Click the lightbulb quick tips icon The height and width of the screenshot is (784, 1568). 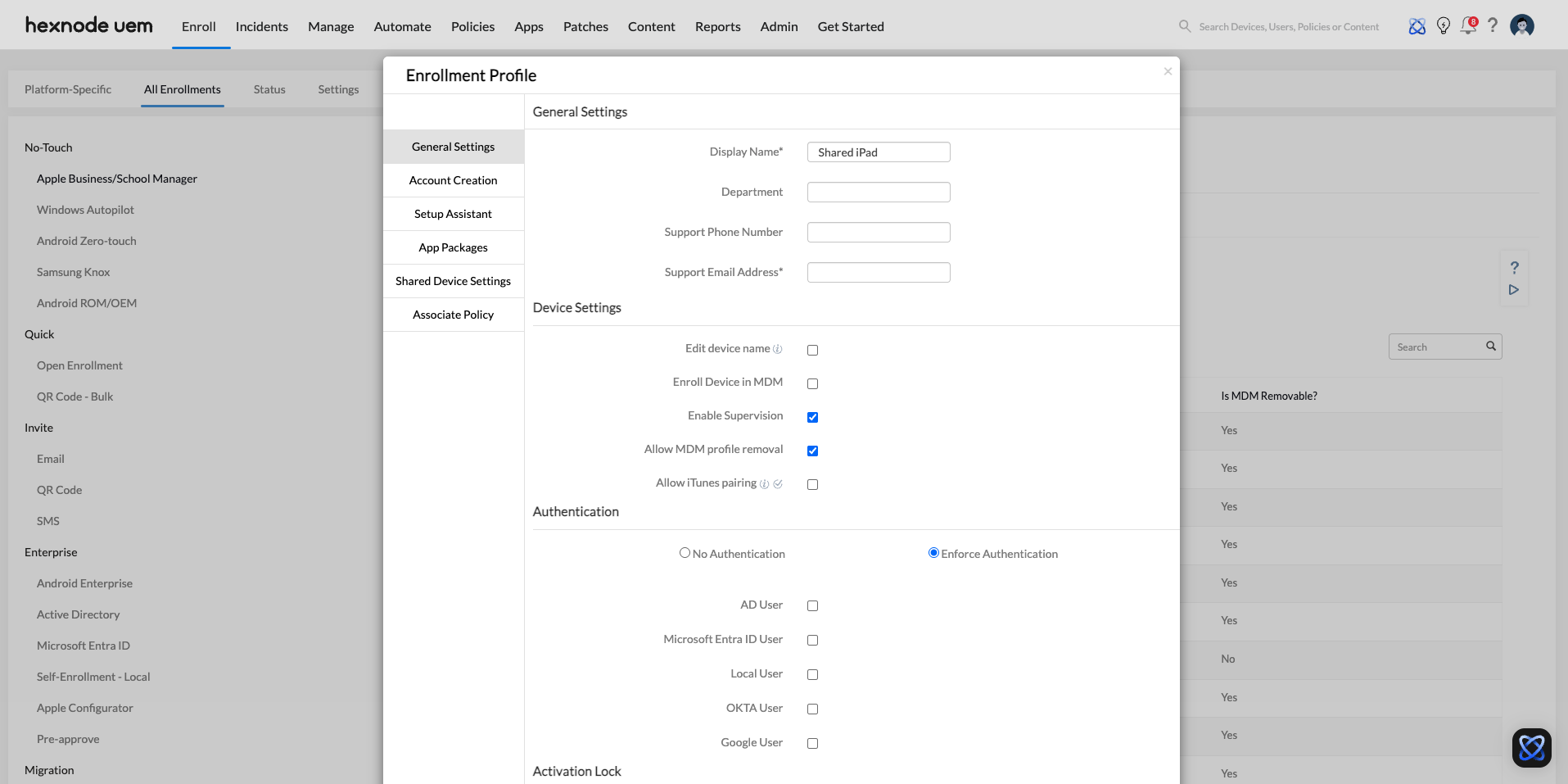click(1443, 26)
